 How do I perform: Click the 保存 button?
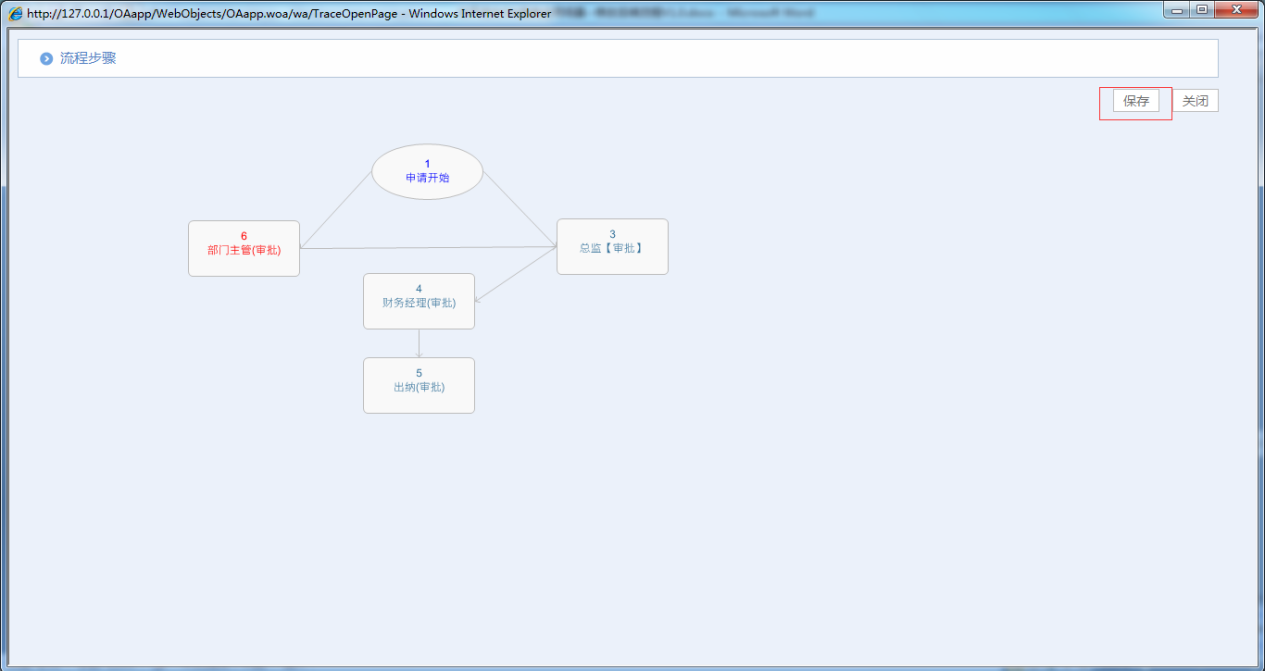(1136, 101)
